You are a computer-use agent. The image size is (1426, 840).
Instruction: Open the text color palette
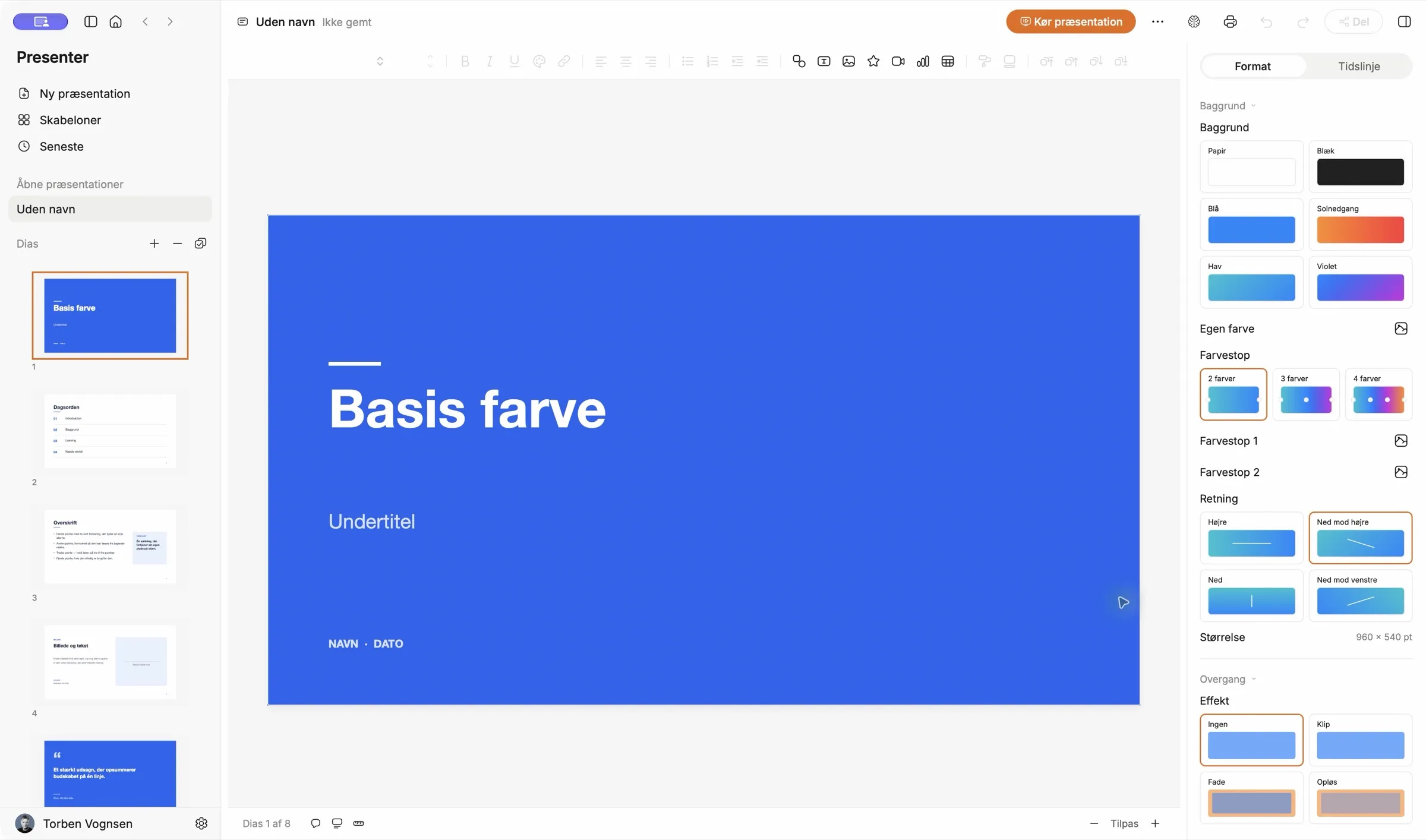540,61
